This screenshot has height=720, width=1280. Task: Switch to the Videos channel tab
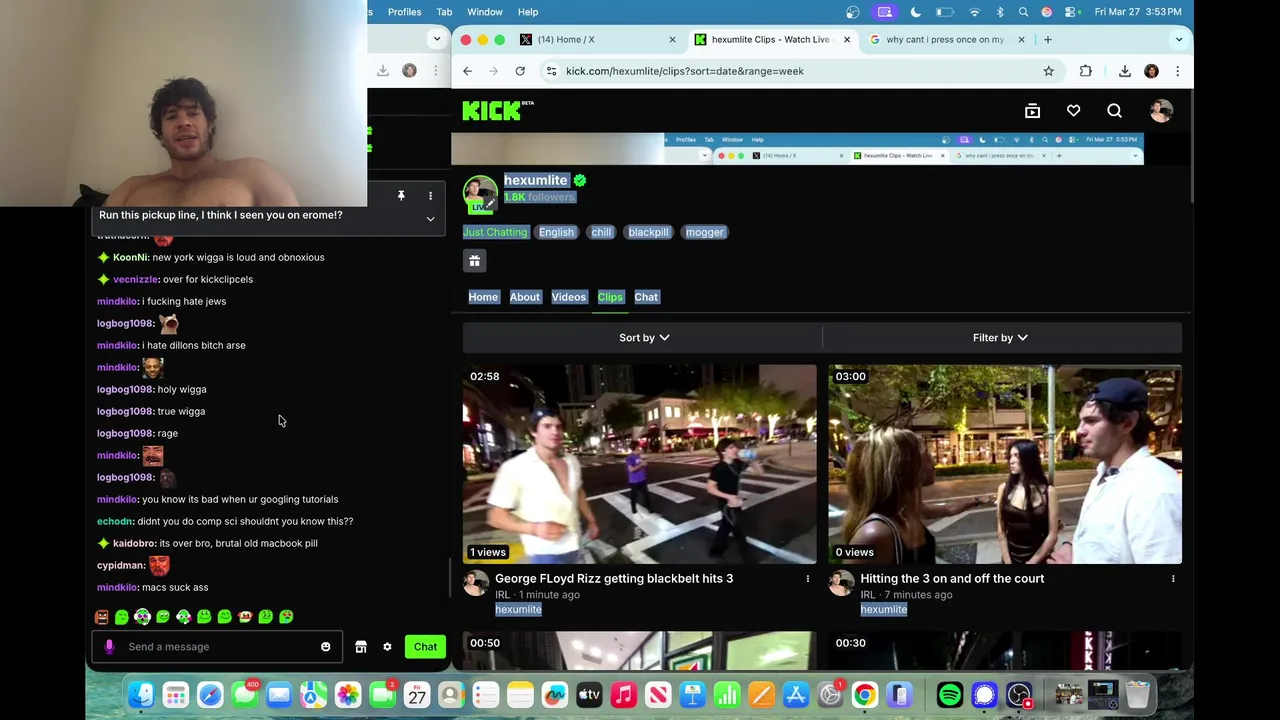coord(569,297)
